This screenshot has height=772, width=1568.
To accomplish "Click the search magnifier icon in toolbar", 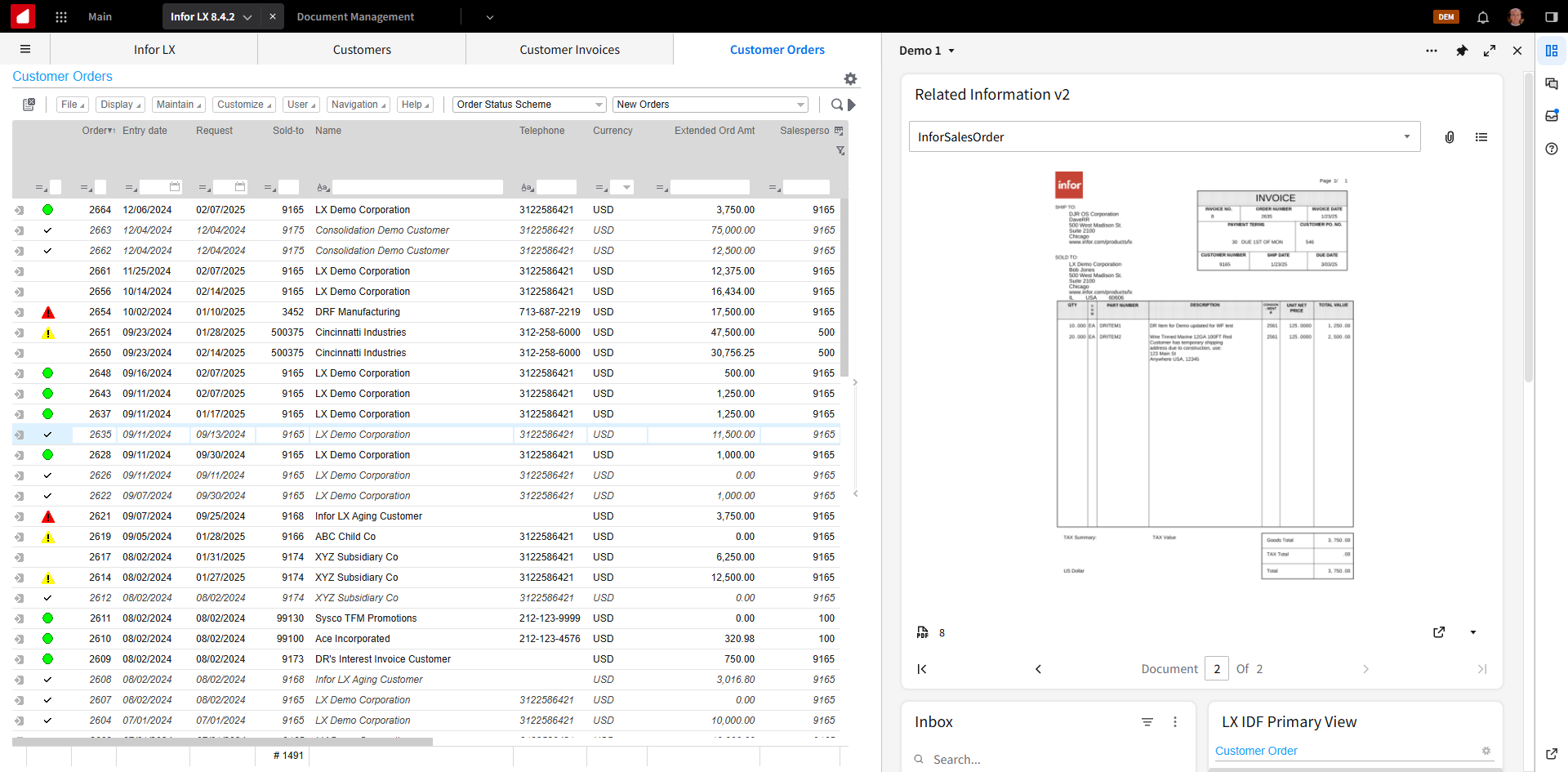I will click(x=836, y=105).
